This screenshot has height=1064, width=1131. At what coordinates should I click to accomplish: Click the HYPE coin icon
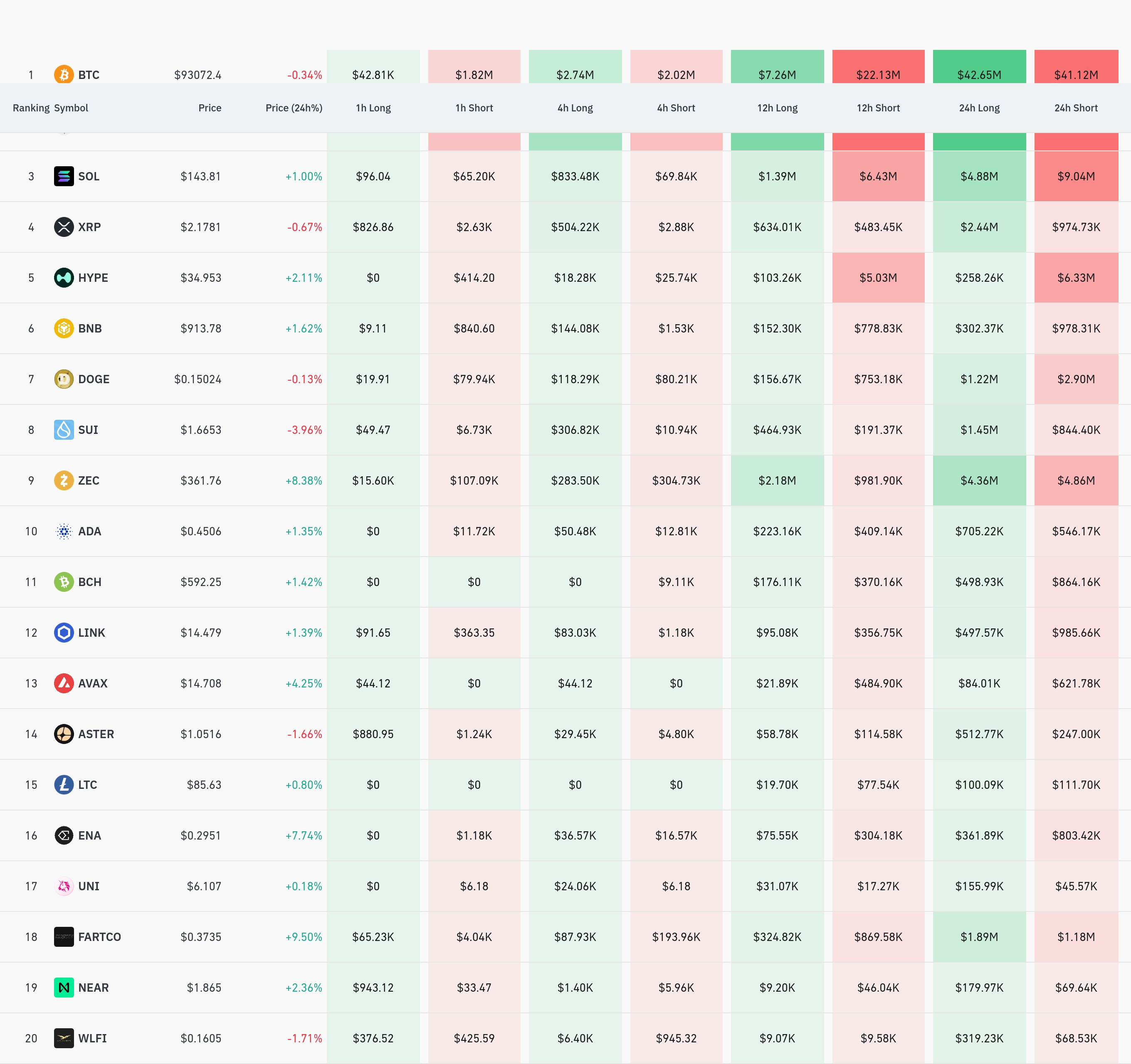click(64, 278)
